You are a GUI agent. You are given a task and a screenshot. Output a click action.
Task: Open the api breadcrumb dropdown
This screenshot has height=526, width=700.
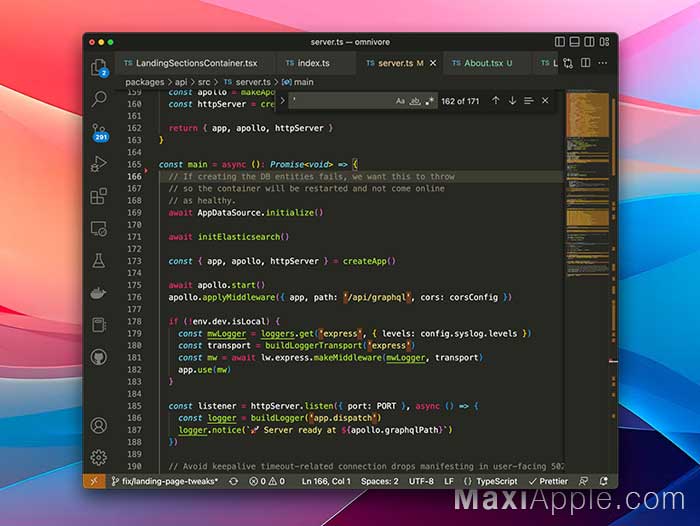[x=181, y=82]
